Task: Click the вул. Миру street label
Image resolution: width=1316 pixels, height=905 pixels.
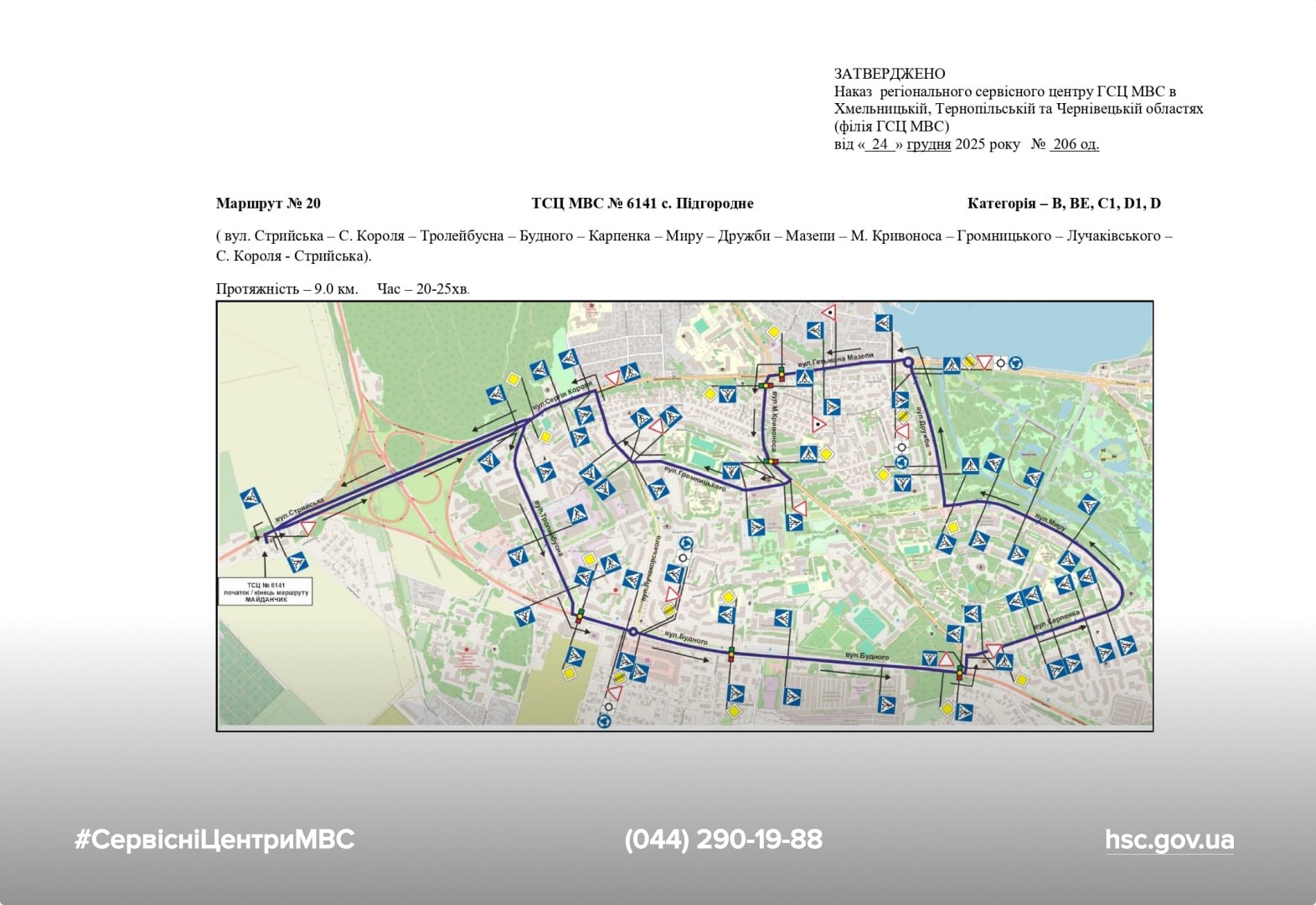Action: tap(1050, 522)
